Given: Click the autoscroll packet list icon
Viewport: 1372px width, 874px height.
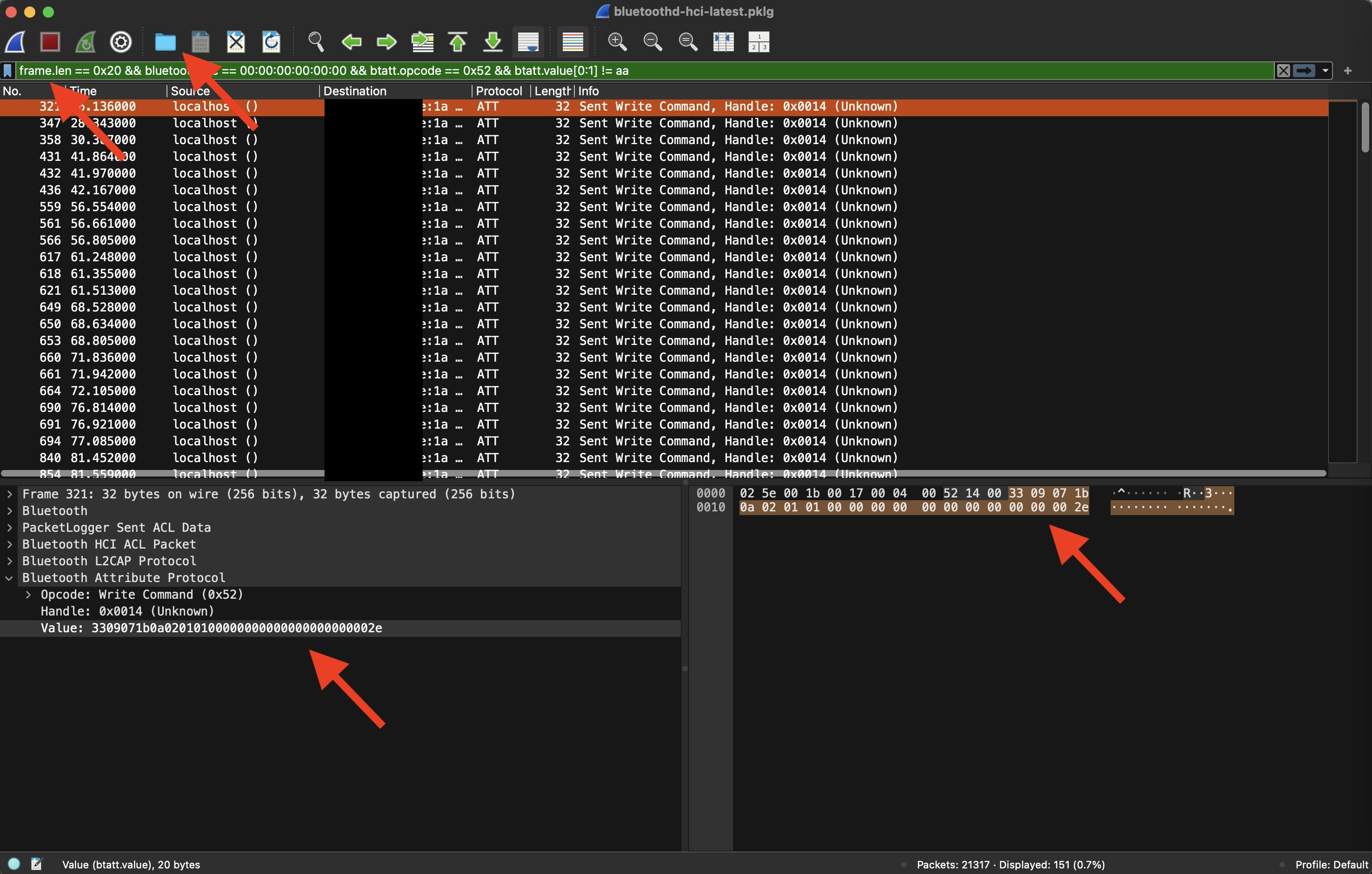Looking at the screenshot, I should click(x=528, y=41).
